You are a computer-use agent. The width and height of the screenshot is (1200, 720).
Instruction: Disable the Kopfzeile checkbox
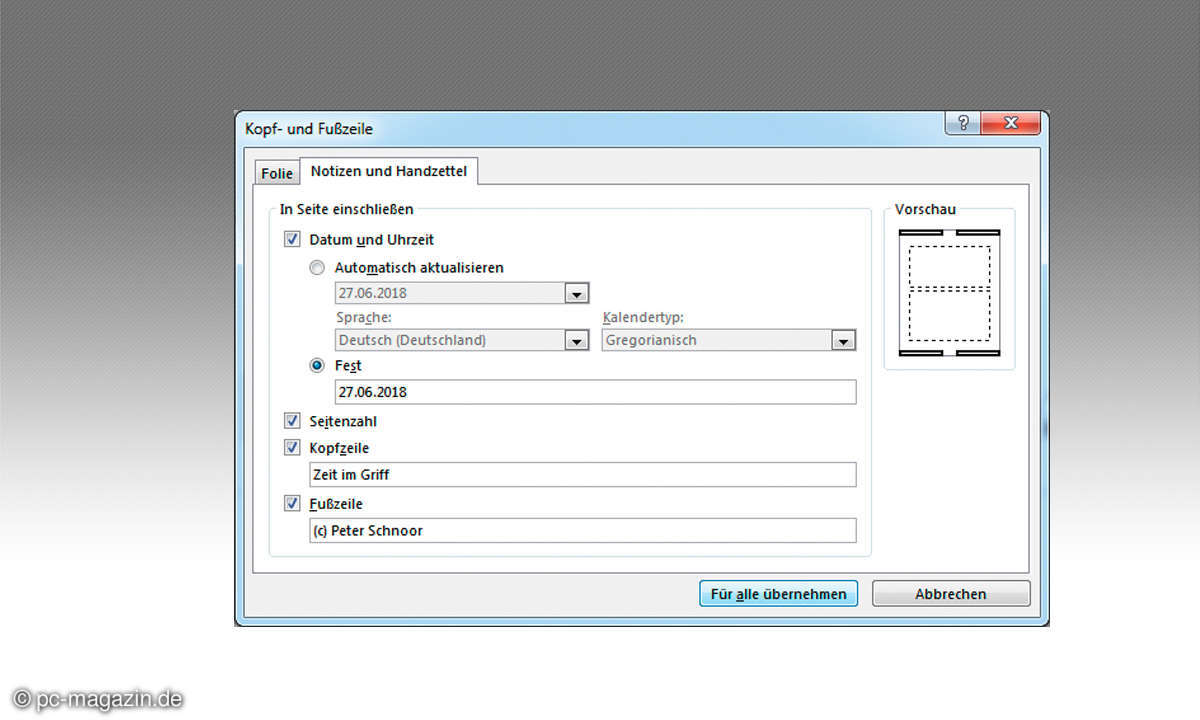pos(292,448)
